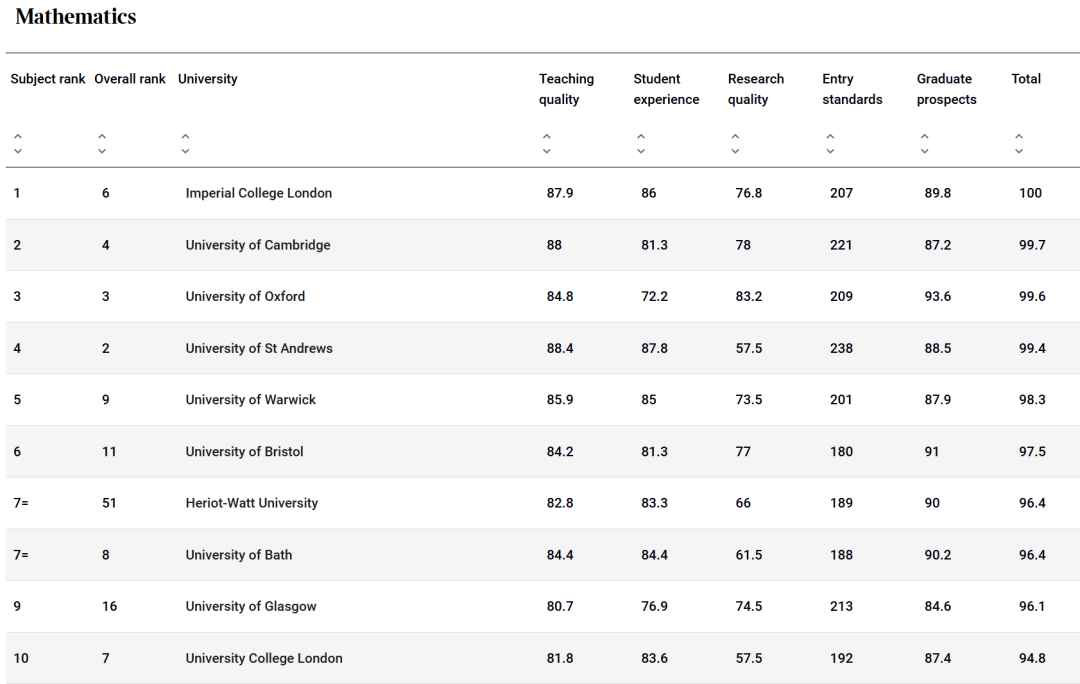Image resolution: width=1080 pixels, height=684 pixels.
Task: Click Cambridge entry standards 221
Action: point(841,245)
